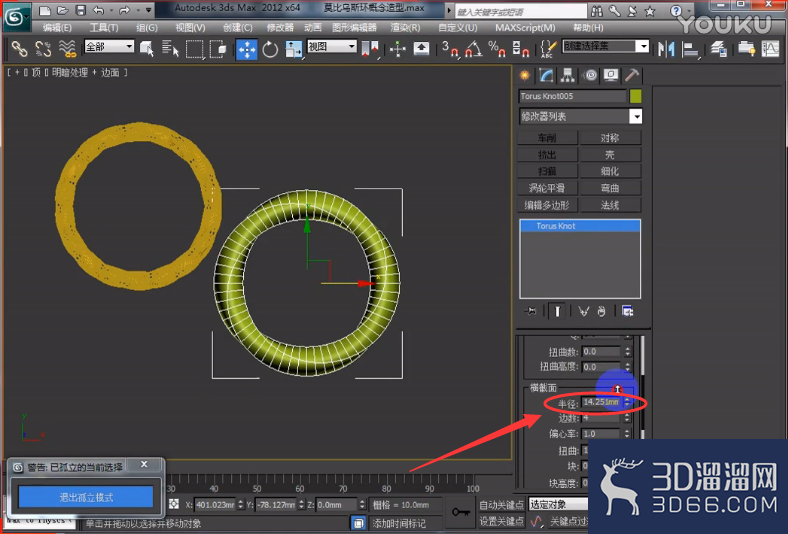788x534 pixels.
Task: Open the Manage Layers icon
Action: pos(718,49)
